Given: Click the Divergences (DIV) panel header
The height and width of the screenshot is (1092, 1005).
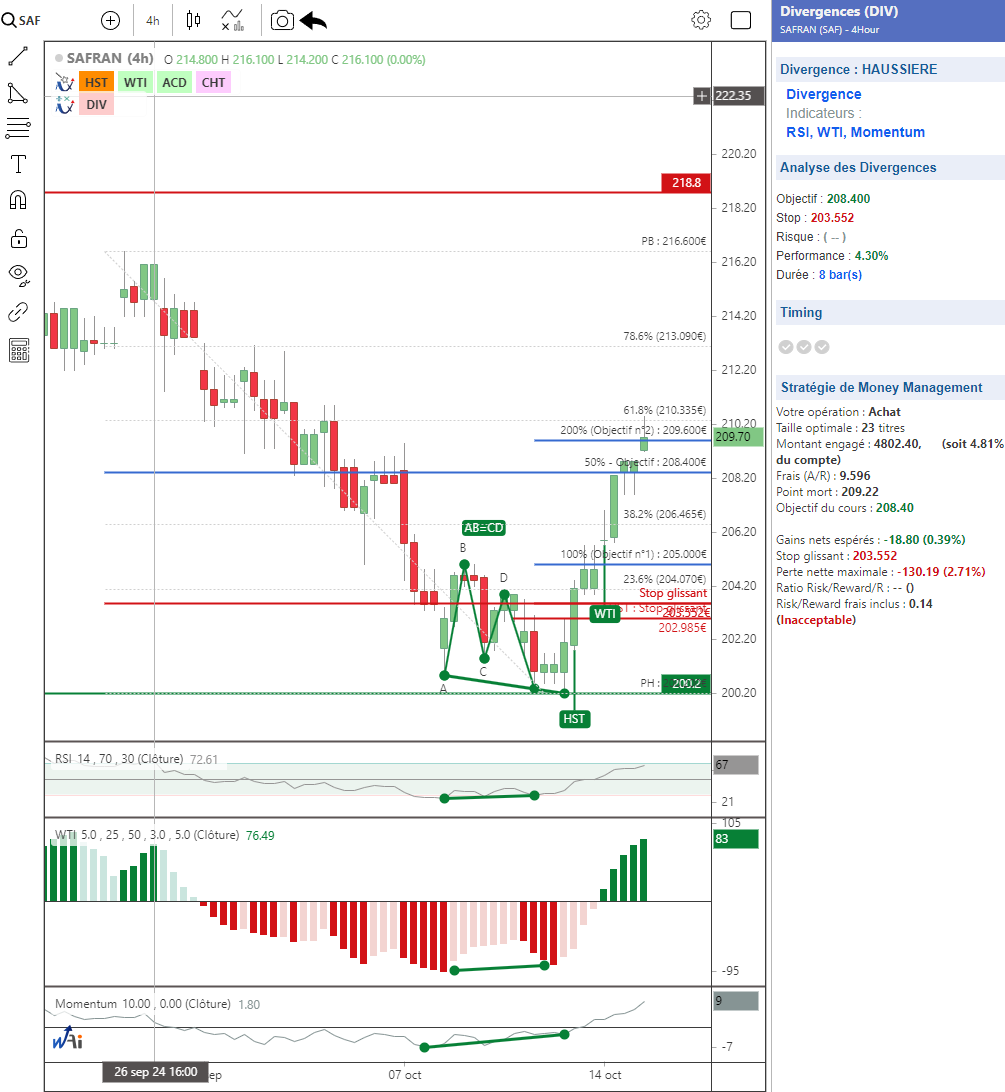Looking at the screenshot, I should (x=888, y=20).
